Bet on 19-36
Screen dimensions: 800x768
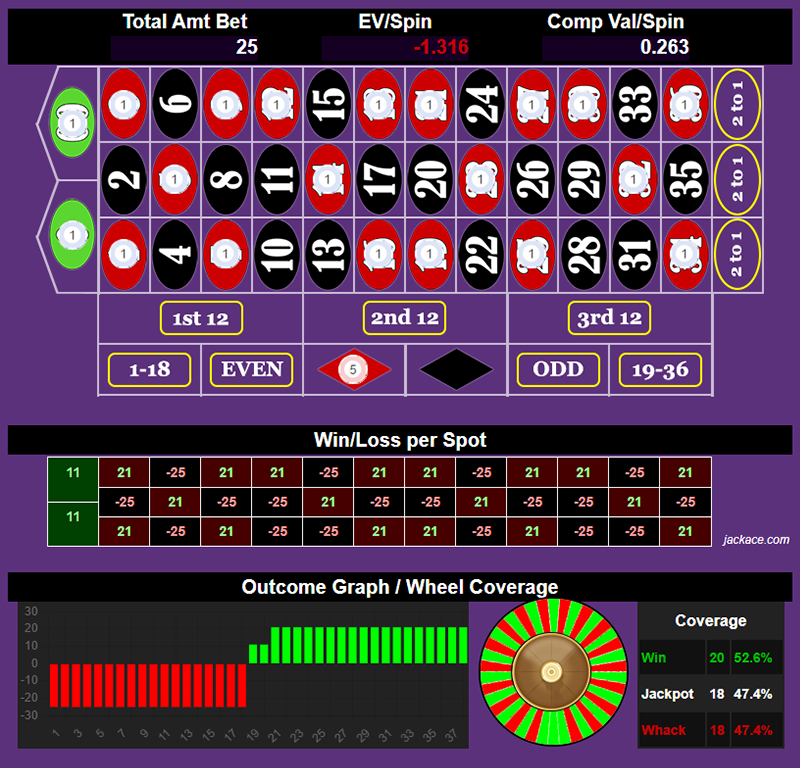(x=660, y=369)
